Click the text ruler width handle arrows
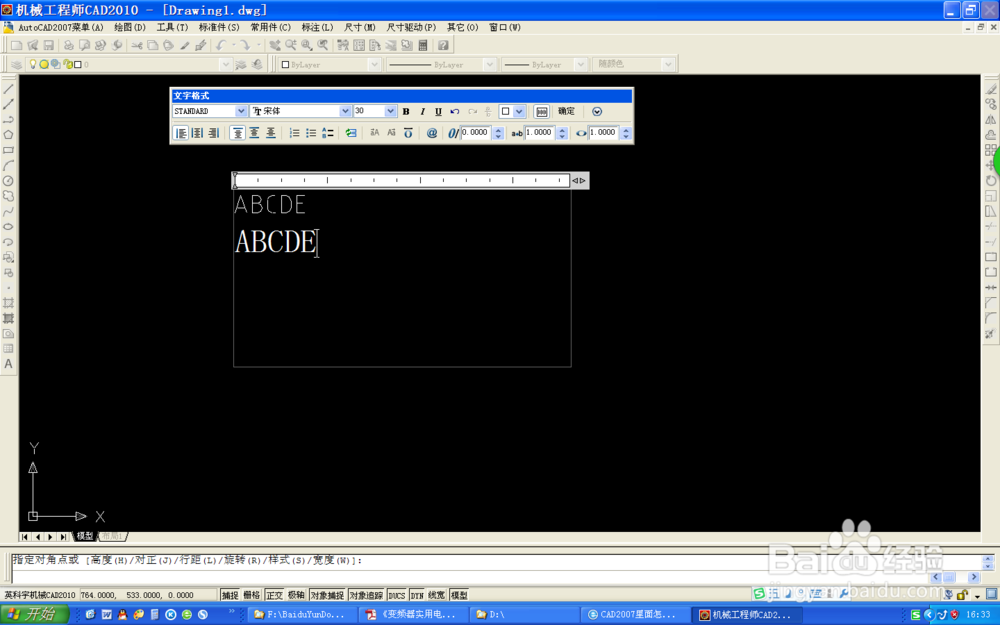Screen dimensions: 1000x625 coord(579,180)
